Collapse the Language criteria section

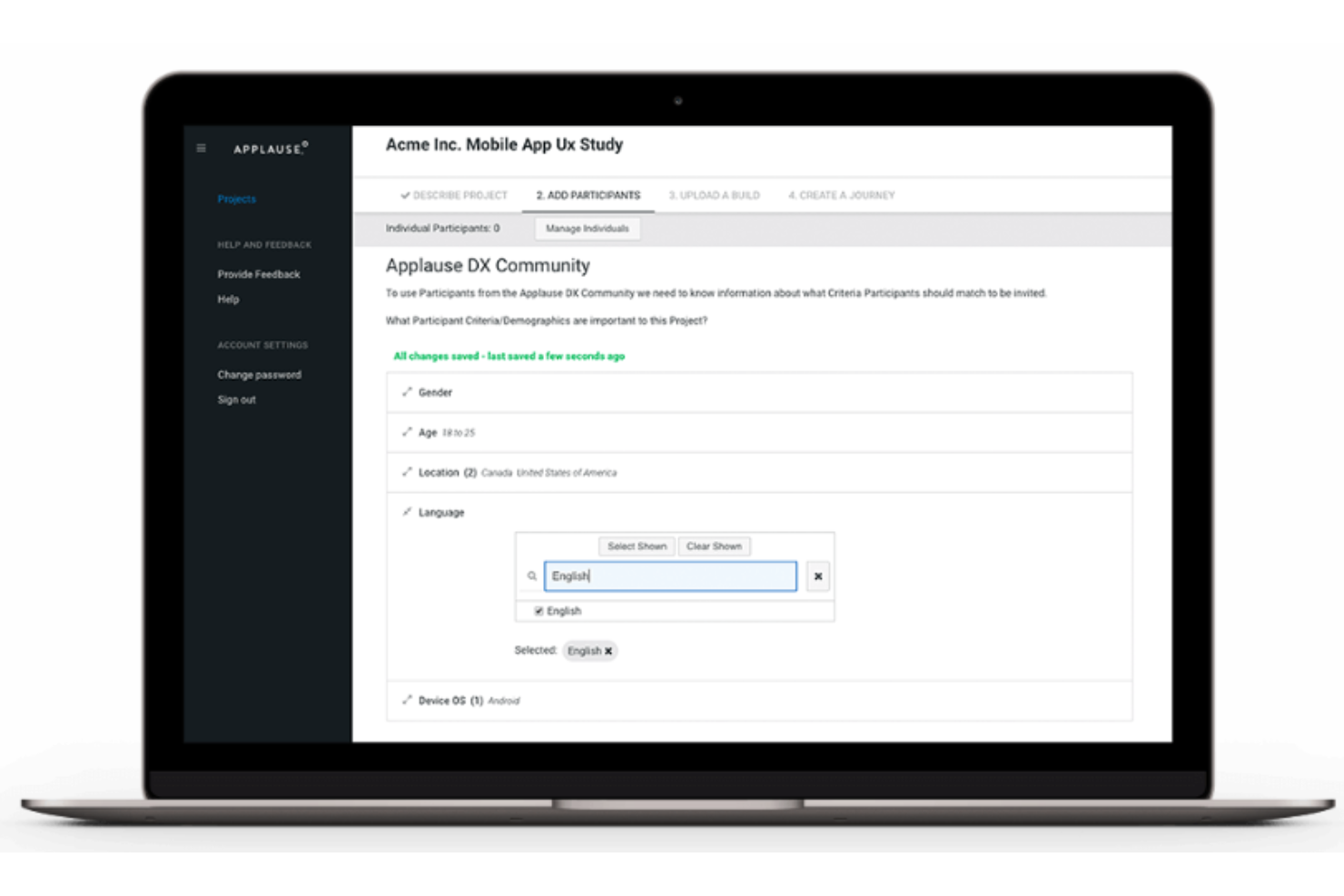[x=759, y=512]
